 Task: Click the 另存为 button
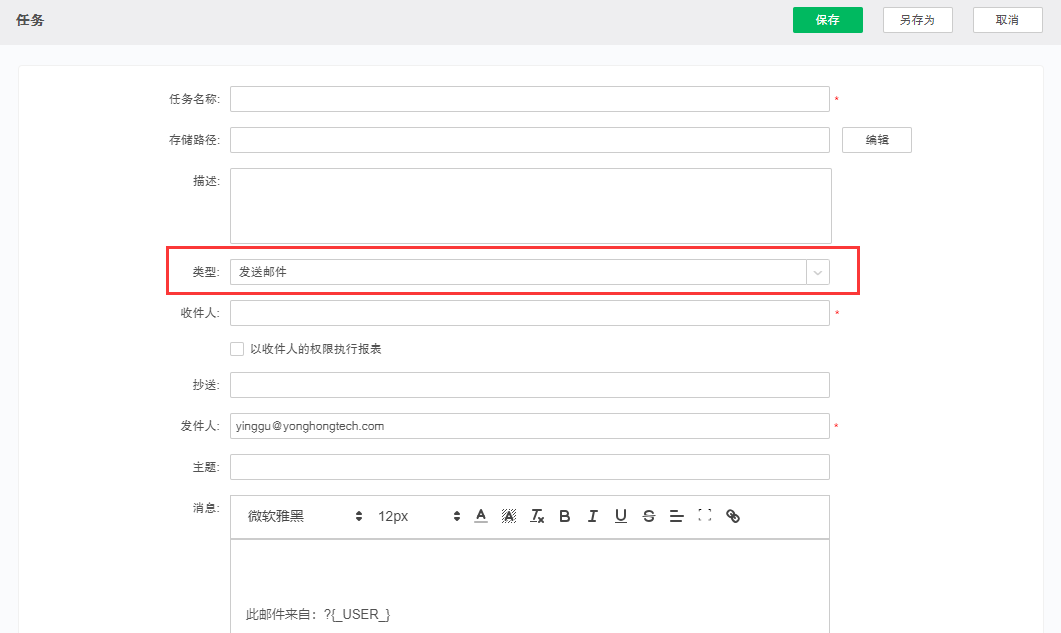pos(917,19)
